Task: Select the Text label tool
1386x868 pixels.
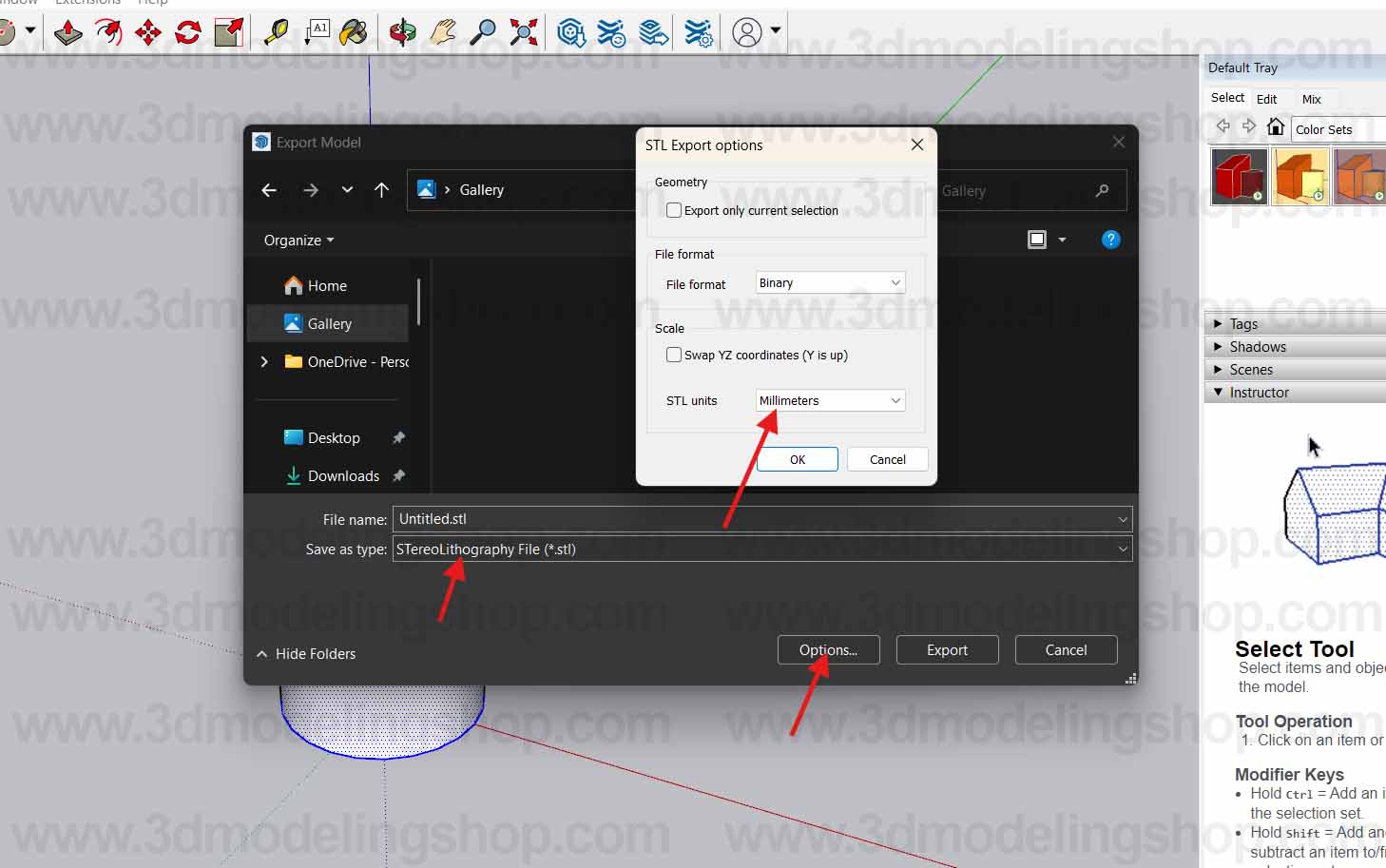Action: click(317, 32)
